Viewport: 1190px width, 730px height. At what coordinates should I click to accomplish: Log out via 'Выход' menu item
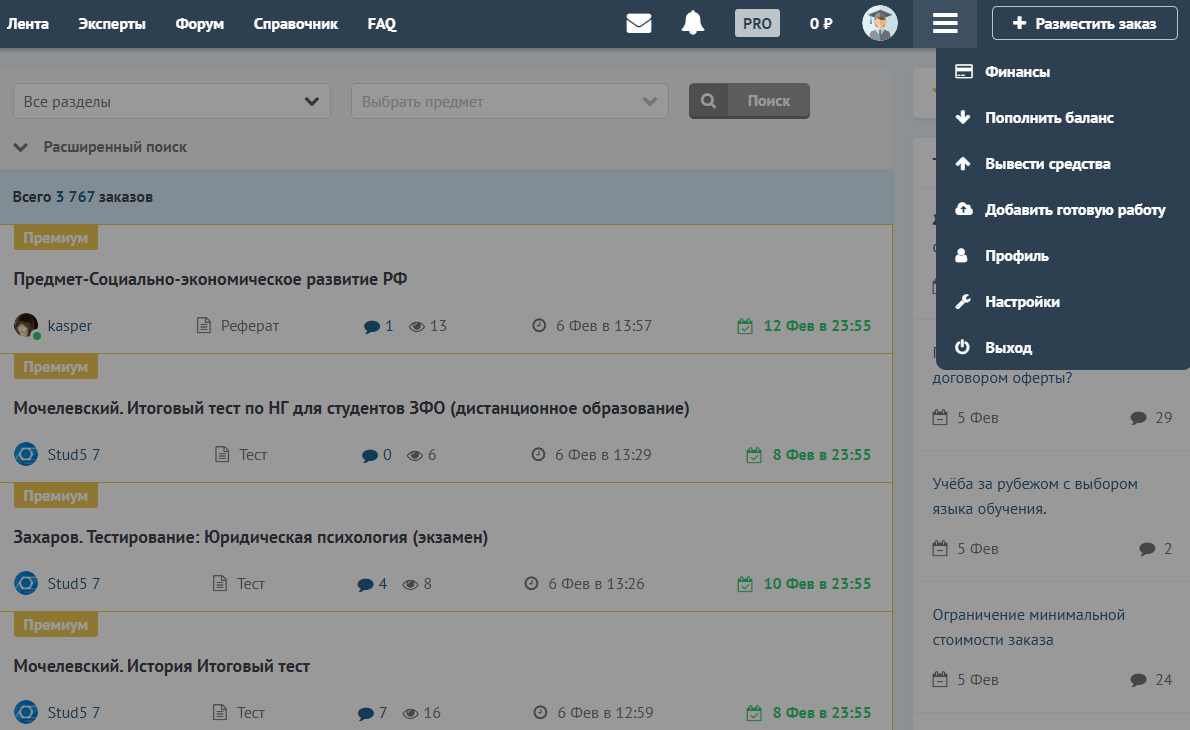pyautogui.click(x=1007, y=348)
